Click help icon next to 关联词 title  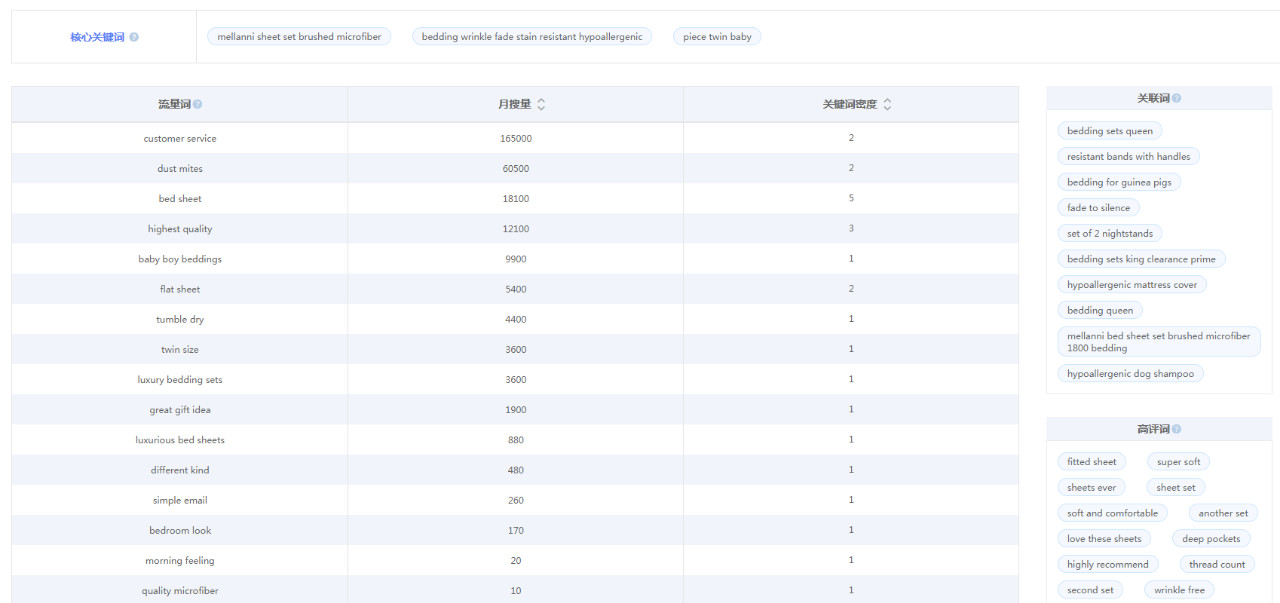pos(1176,98)
